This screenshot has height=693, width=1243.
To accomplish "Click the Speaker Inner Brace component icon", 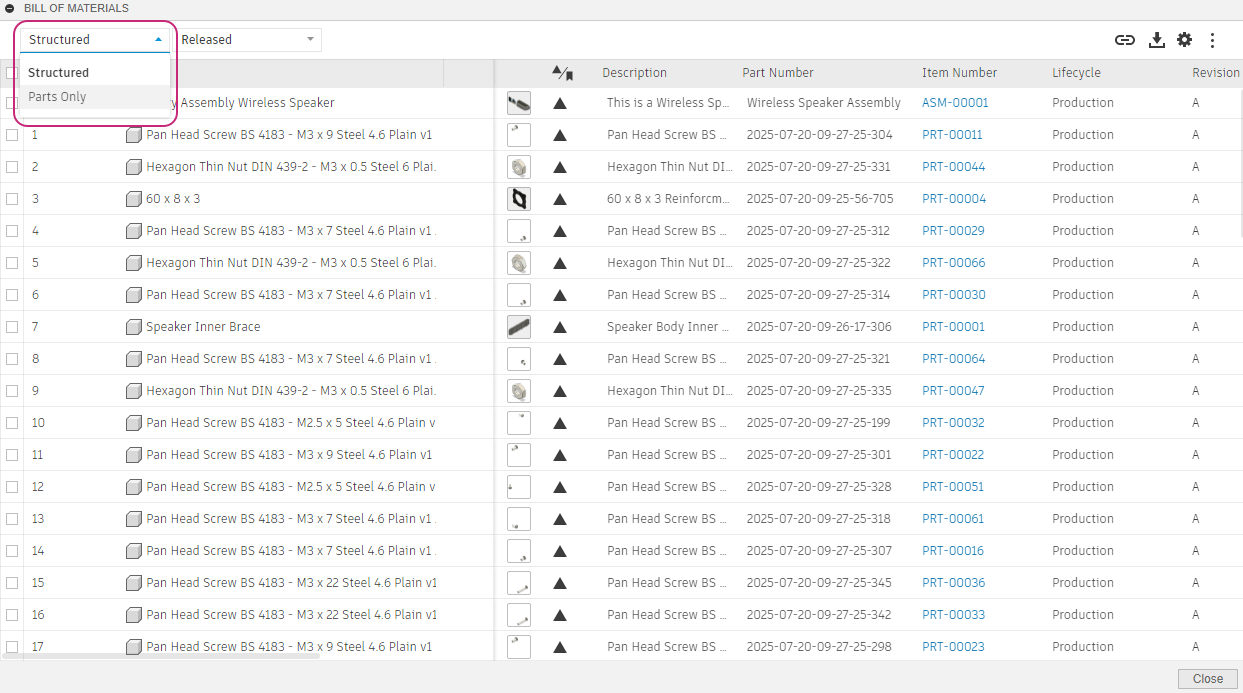I will click(x=134, y=327).
